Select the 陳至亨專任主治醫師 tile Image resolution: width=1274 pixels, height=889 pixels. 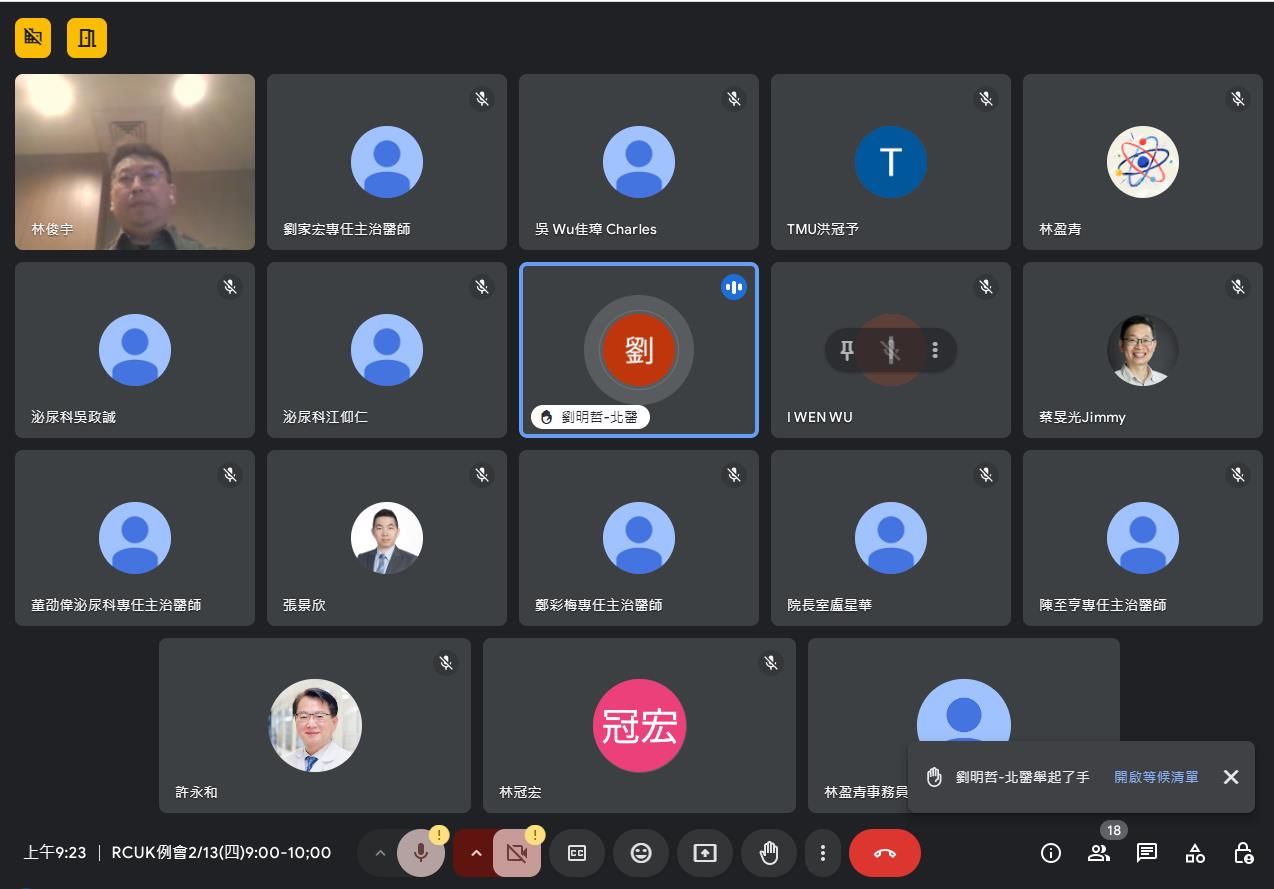click(x=1143, y=538)
